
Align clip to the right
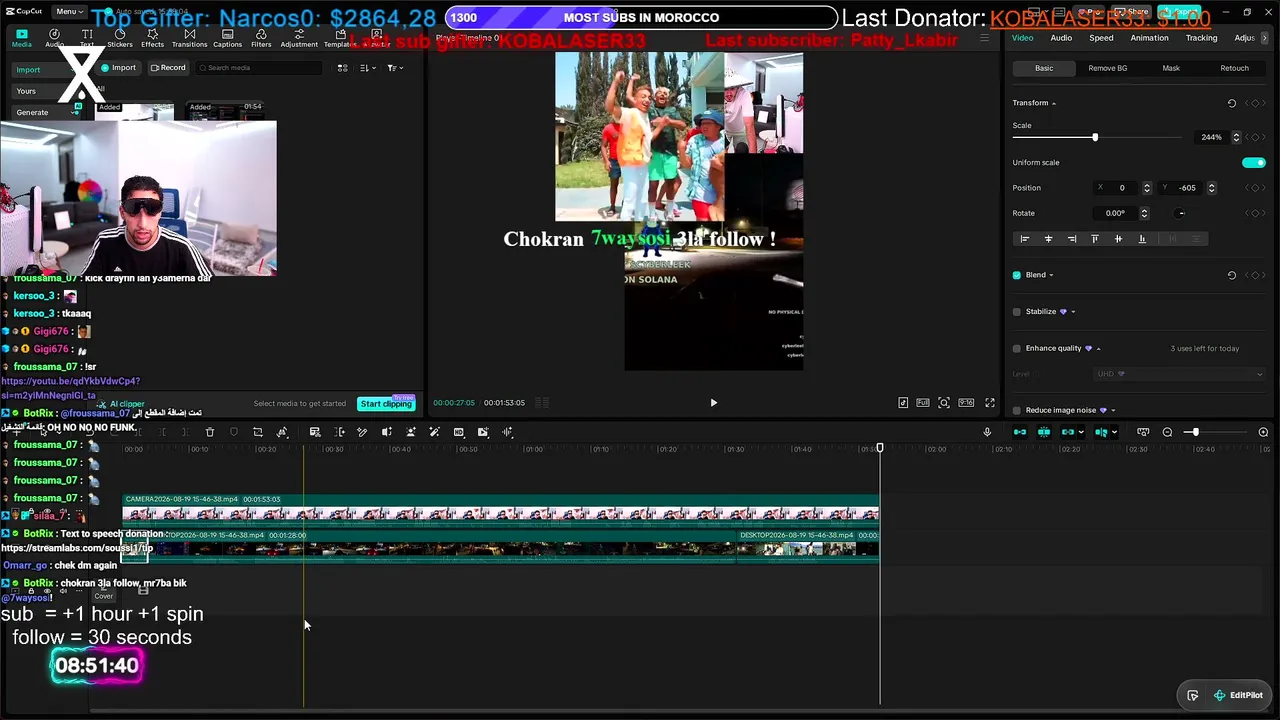(x=1072, y=239)
